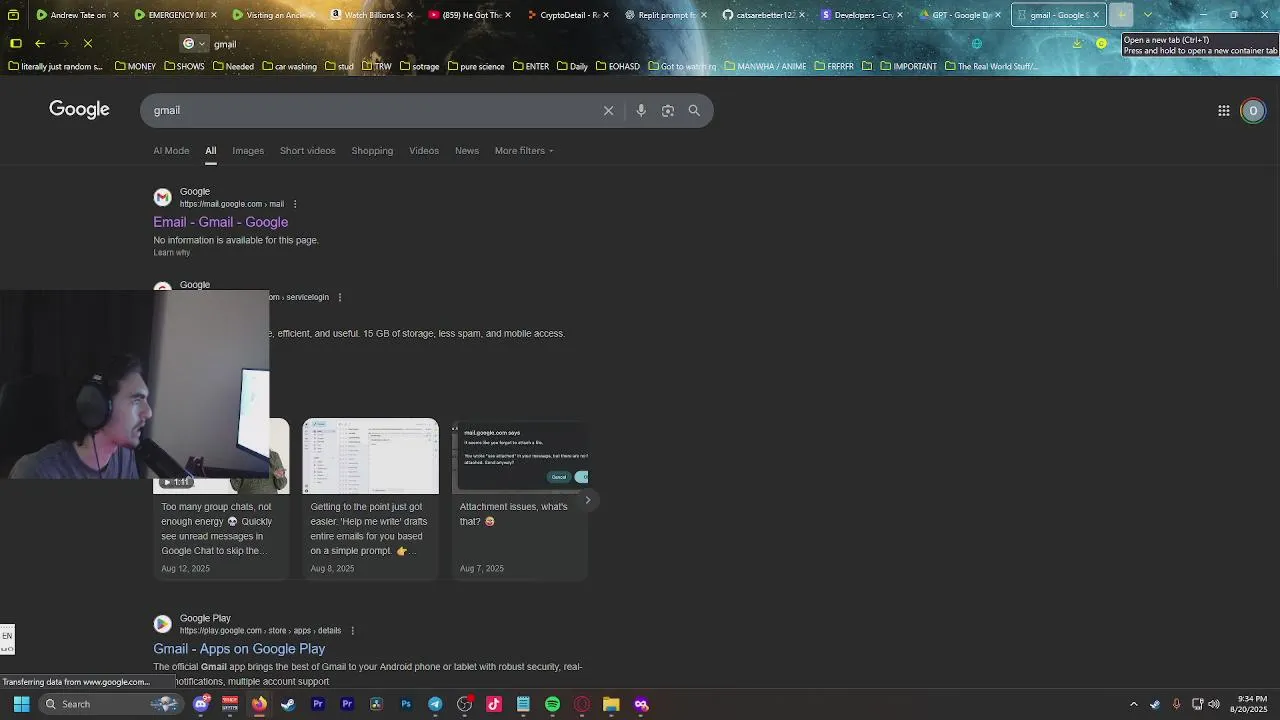The height and width of the screenshot is (720, 1280).
Task: Open three-dot menu for Email - Gmail result
Action: [294, 204]
